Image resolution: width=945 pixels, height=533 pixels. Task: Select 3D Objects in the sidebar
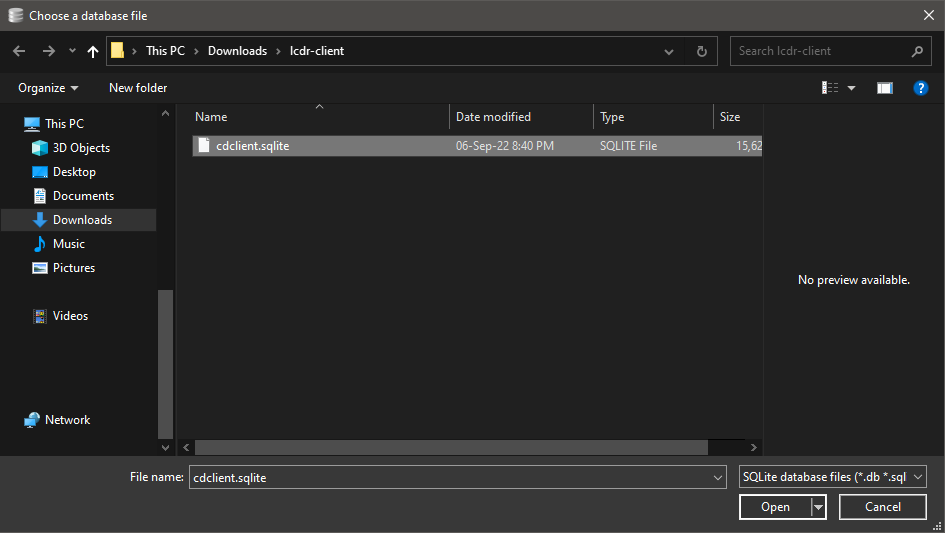coord(81,148)
